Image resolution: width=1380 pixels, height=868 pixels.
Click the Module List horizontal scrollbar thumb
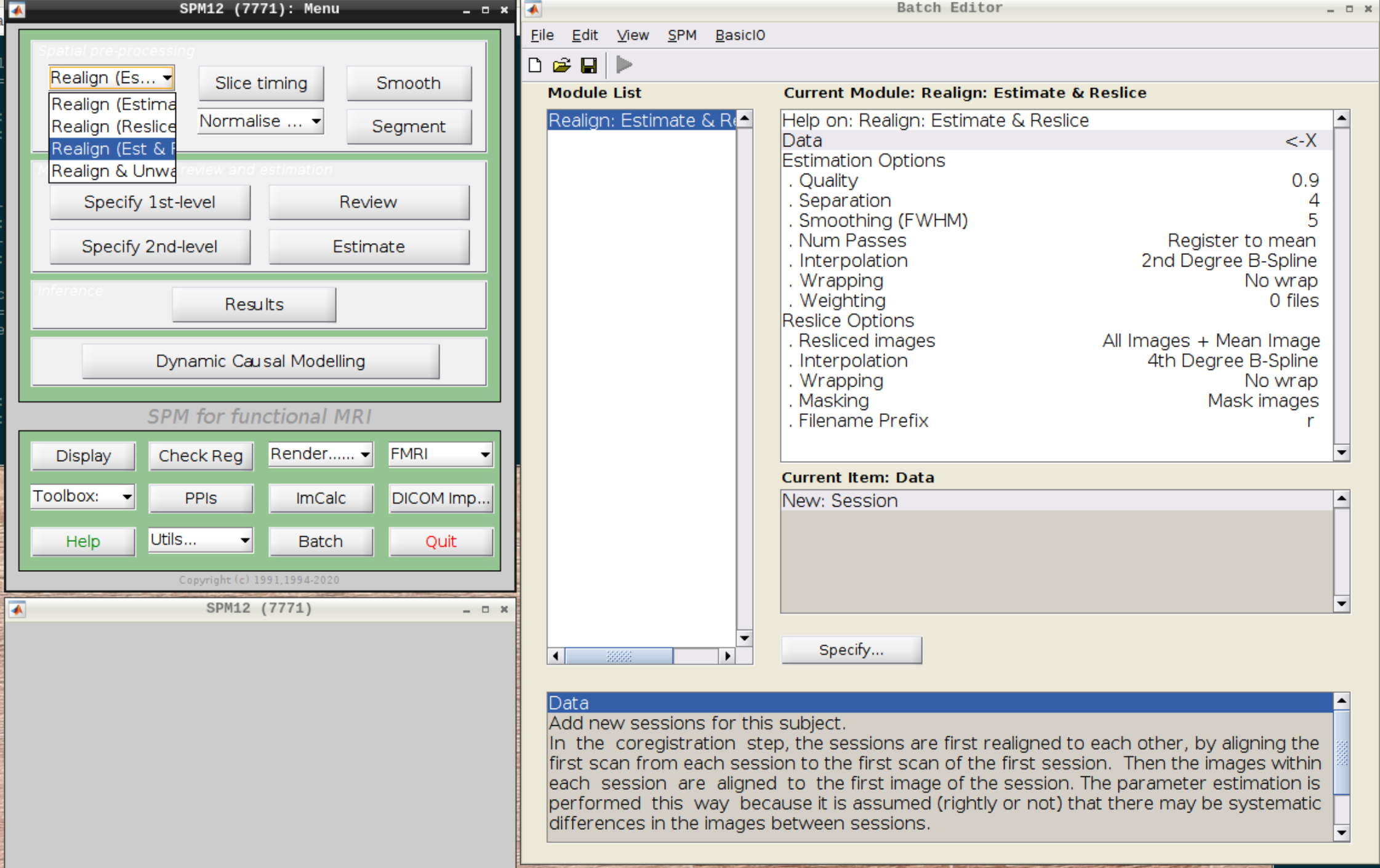coord(619,656)
